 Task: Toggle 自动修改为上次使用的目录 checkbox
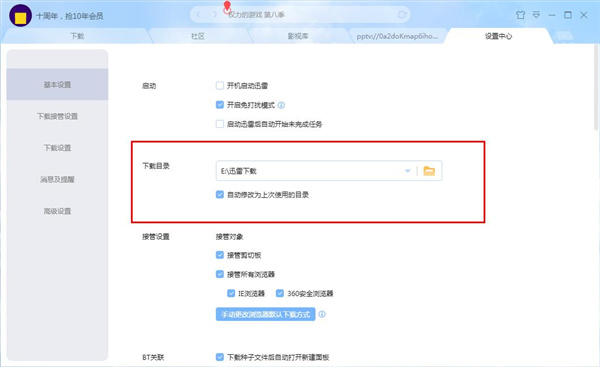[220, 194]
